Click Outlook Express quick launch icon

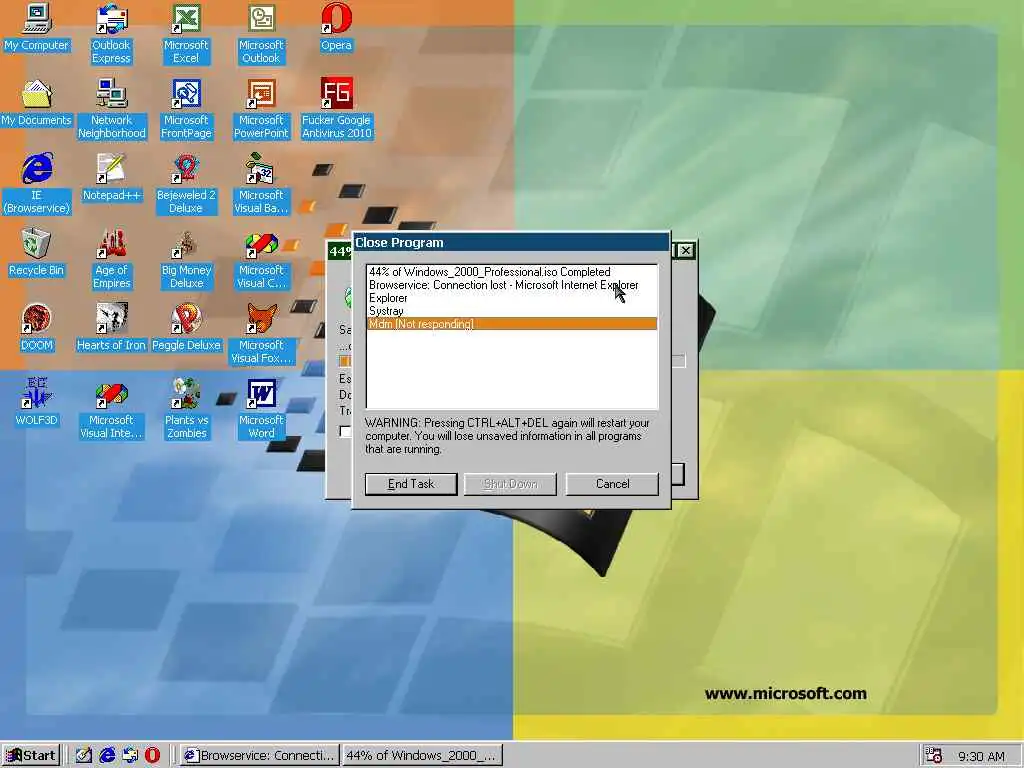(130, 756)
